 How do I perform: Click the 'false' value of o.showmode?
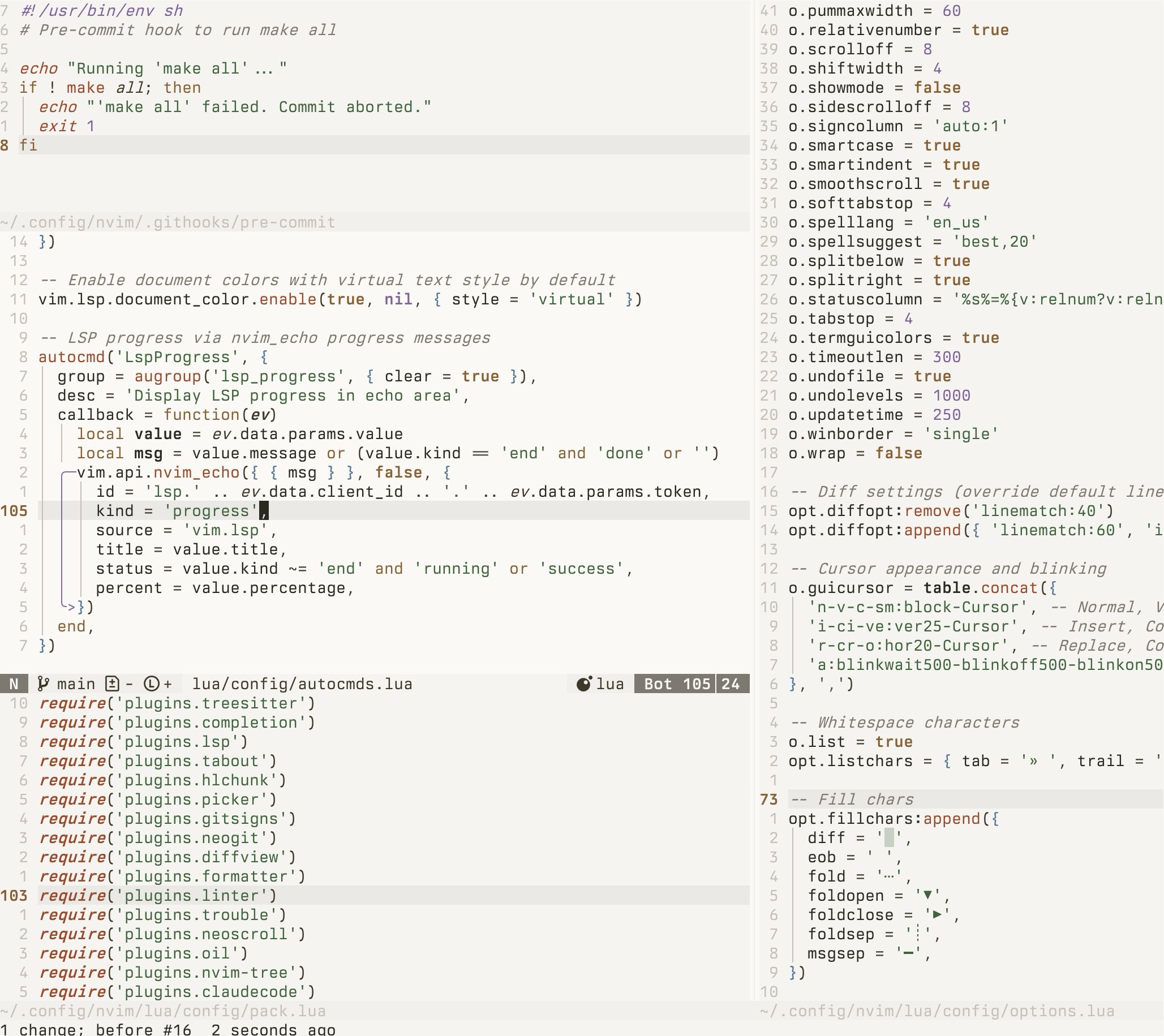point(937,88)
